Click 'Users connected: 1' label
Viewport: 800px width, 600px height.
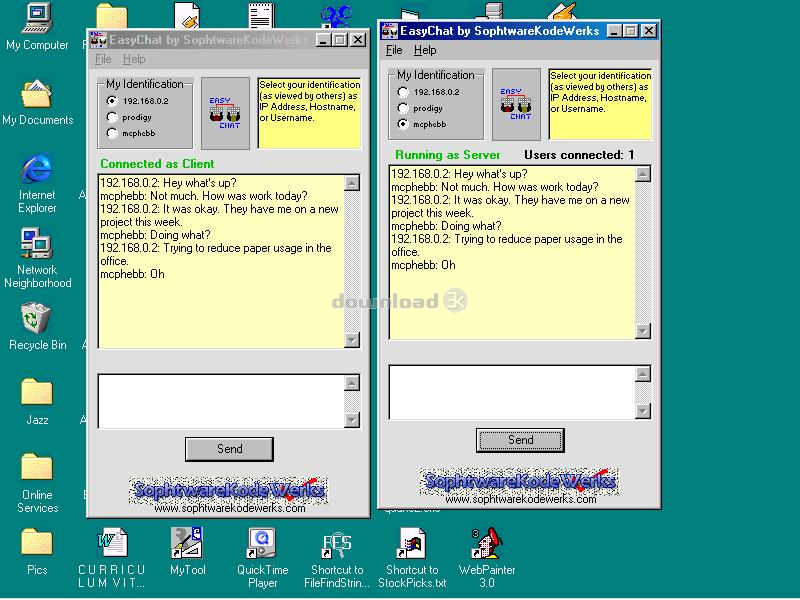(x=579, y=155)
